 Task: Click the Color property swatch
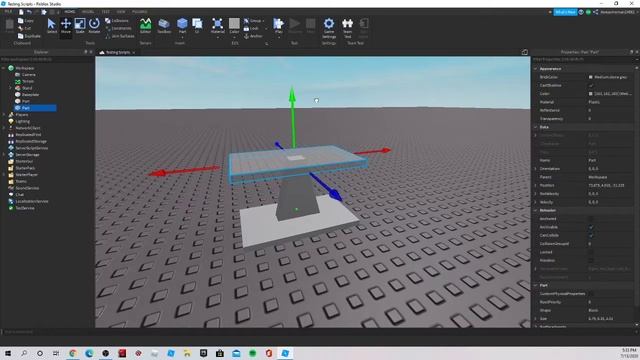591,94
